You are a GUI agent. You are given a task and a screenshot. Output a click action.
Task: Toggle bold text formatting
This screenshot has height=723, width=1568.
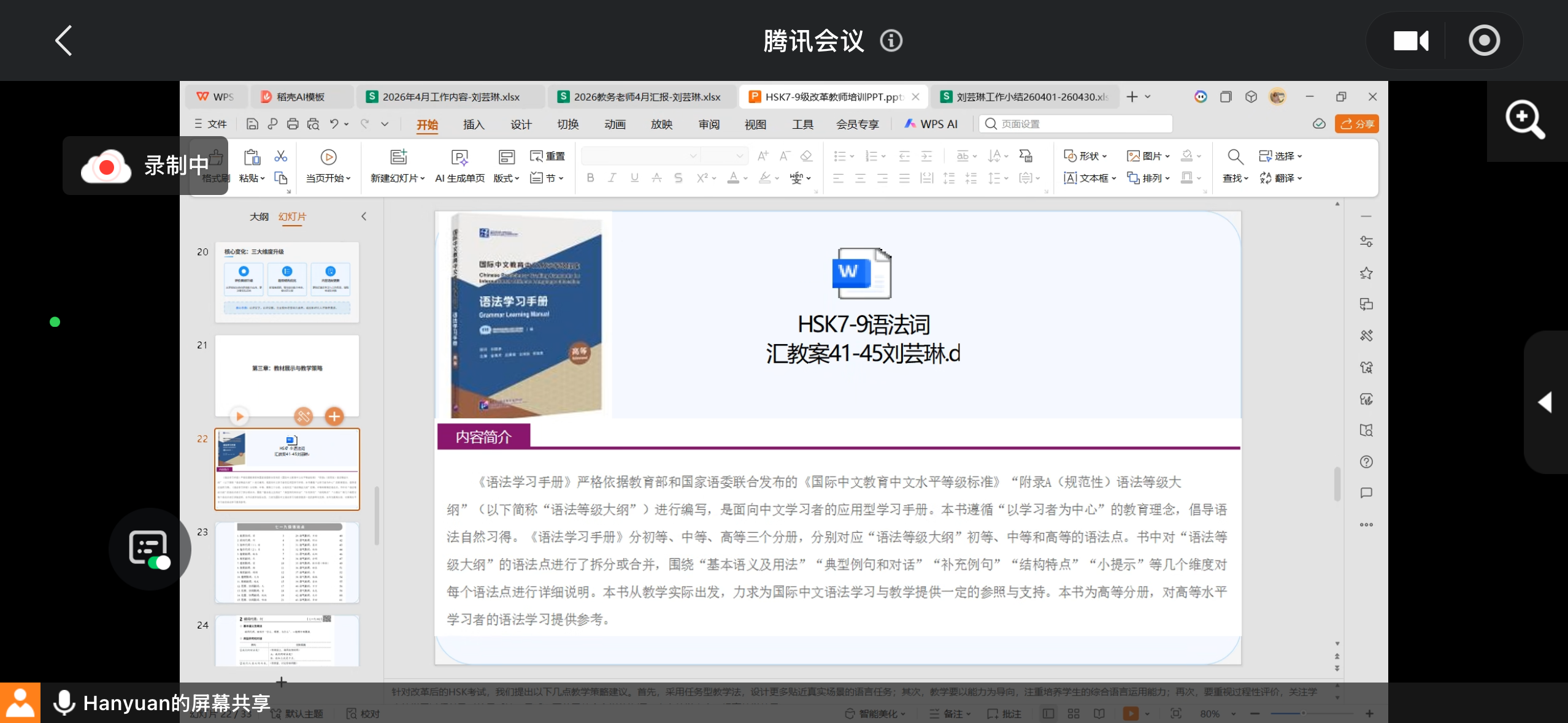(x=590, y=178)
